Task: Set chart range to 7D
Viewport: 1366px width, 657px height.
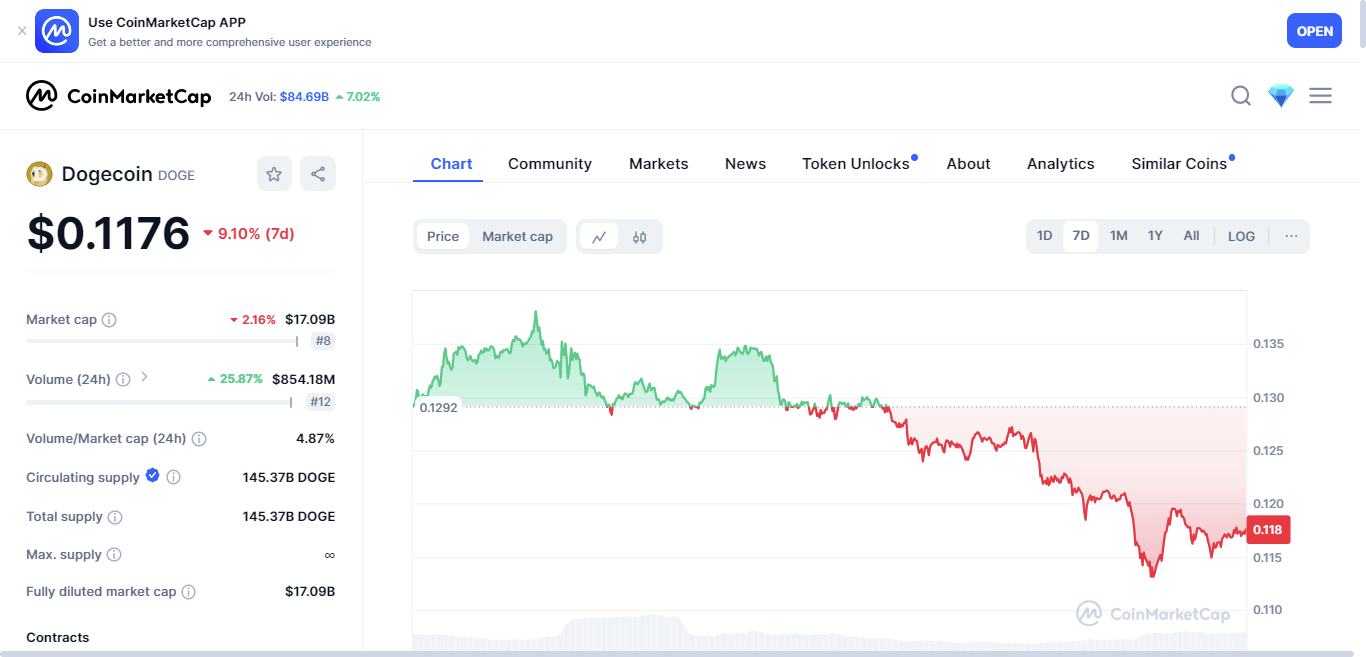Action: (x=1081, y=236)
